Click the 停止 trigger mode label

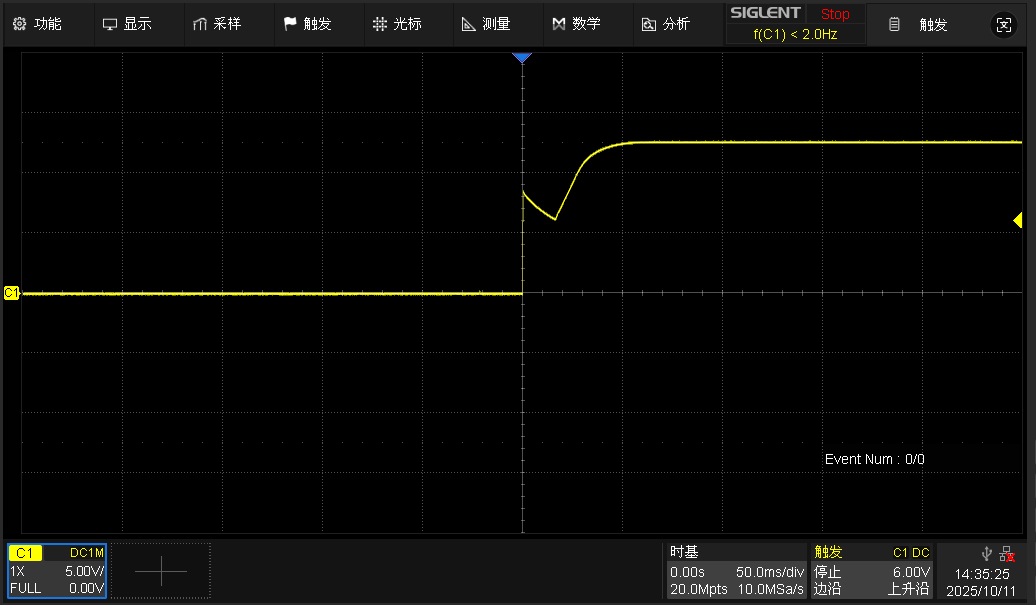point(828,572)
